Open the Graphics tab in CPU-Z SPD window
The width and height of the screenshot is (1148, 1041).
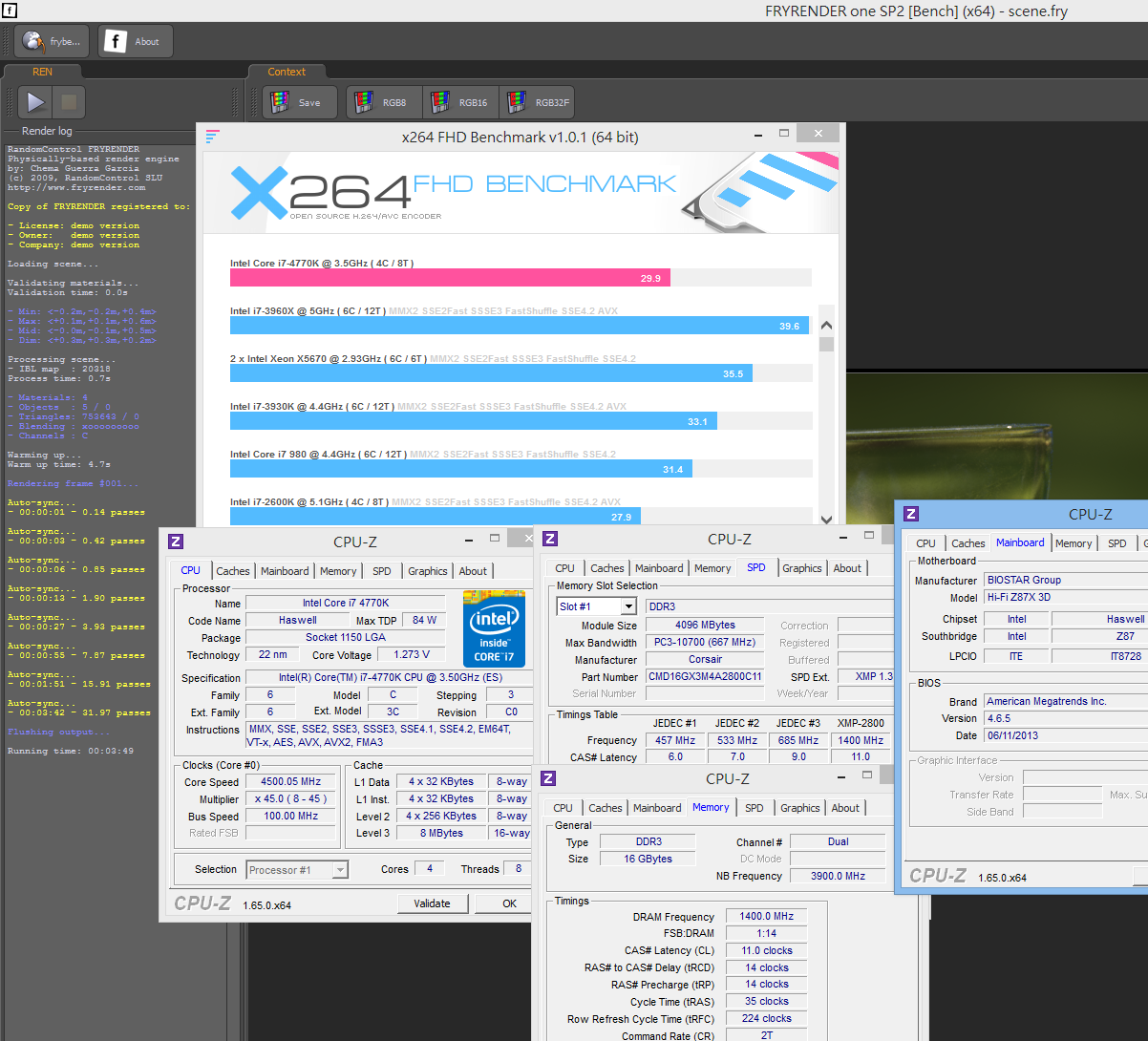802,568
